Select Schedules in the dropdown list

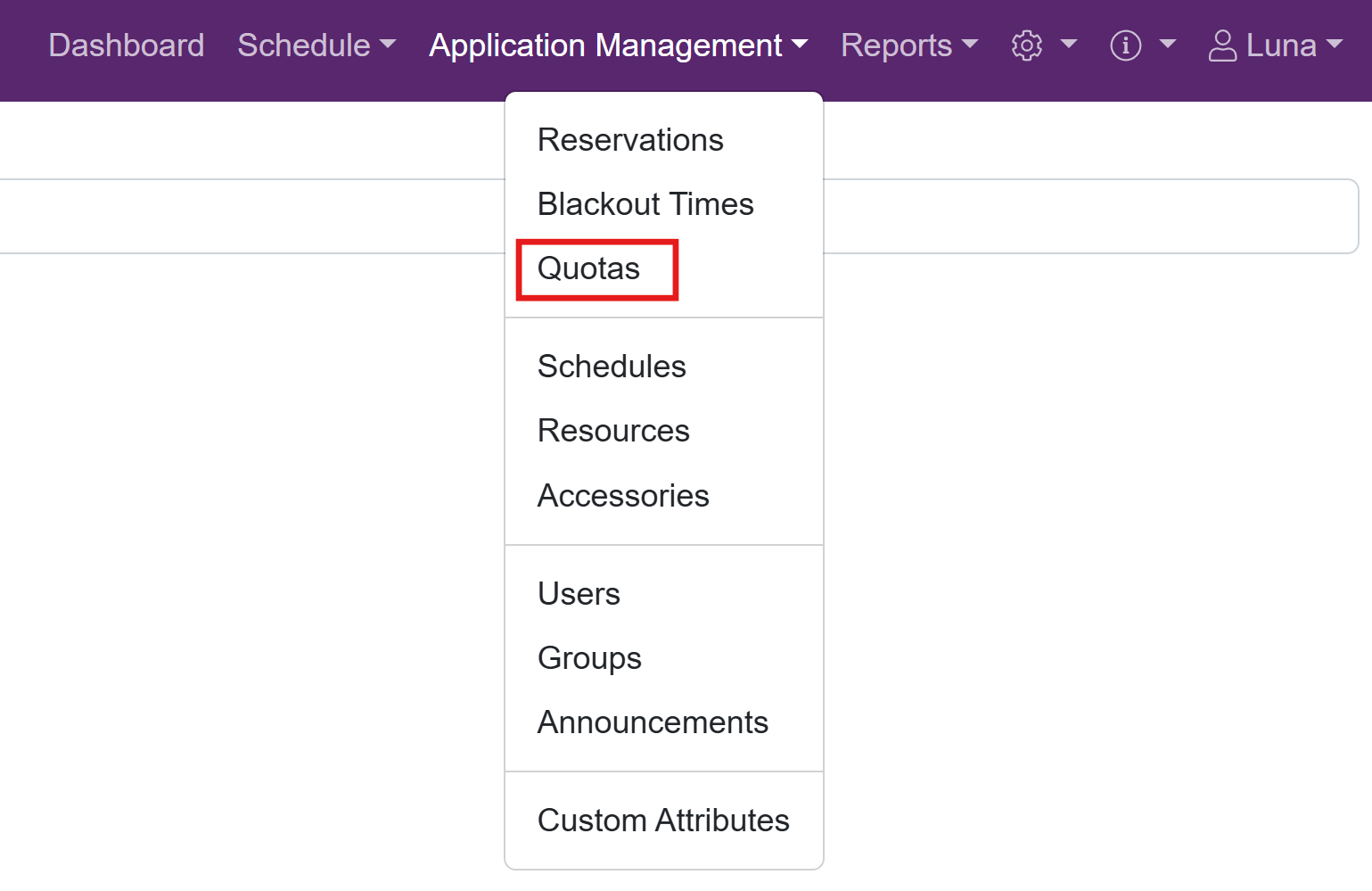pyautogui.click(x=612, y=367)
